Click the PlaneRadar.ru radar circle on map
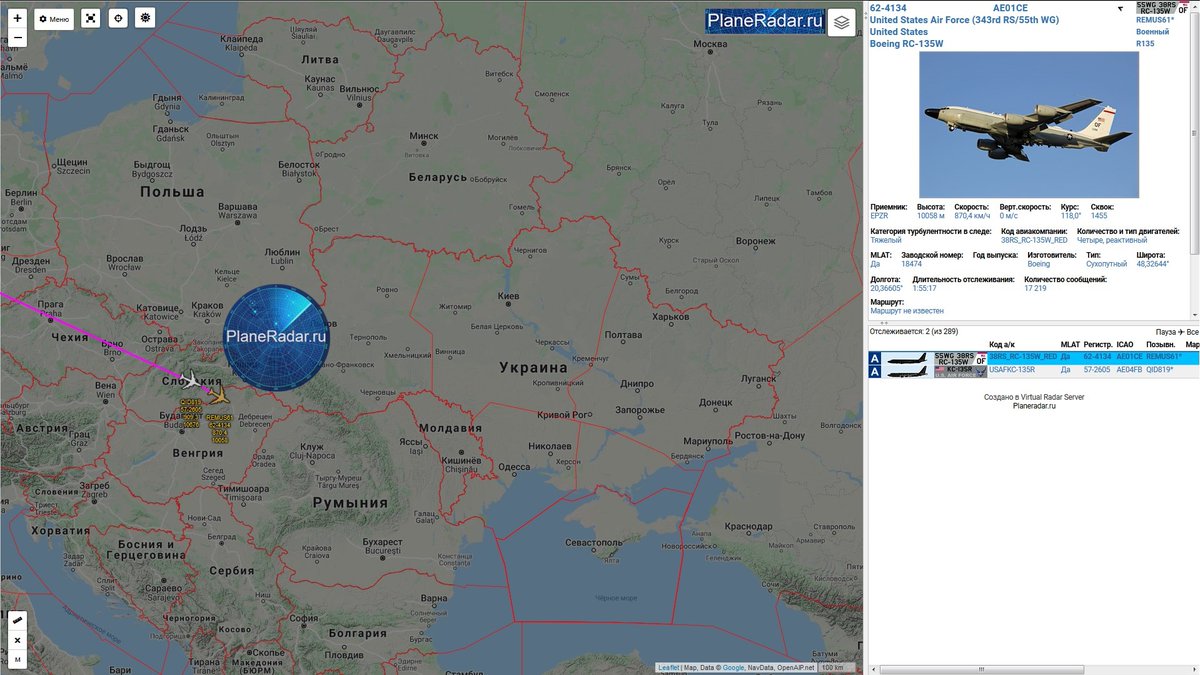Image resolution: width=1200 pixels, height=675 pixels. pos(276,336)
